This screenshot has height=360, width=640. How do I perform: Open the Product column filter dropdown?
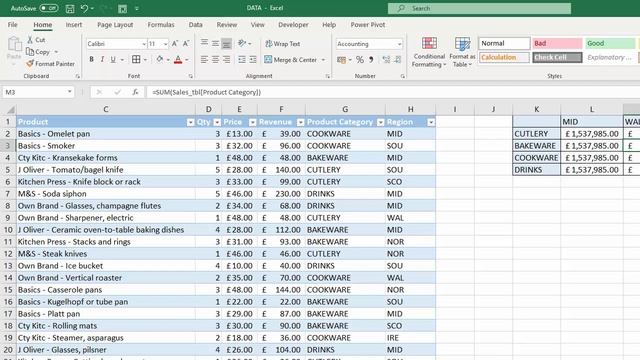(190, 122)
